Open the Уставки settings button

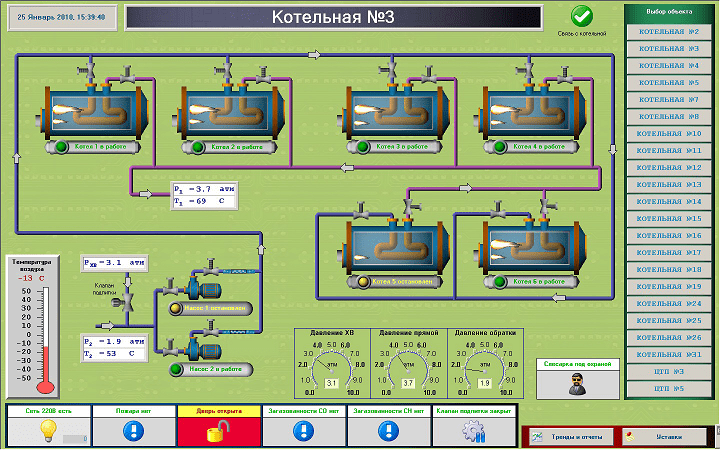pos(664,437)
